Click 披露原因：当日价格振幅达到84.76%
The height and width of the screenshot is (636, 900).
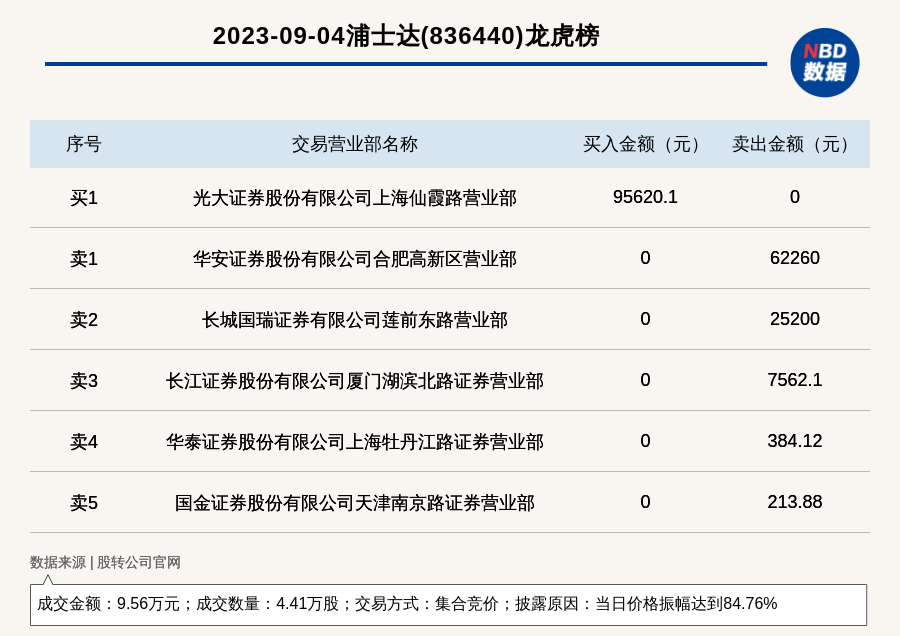[x=646, y=604]
